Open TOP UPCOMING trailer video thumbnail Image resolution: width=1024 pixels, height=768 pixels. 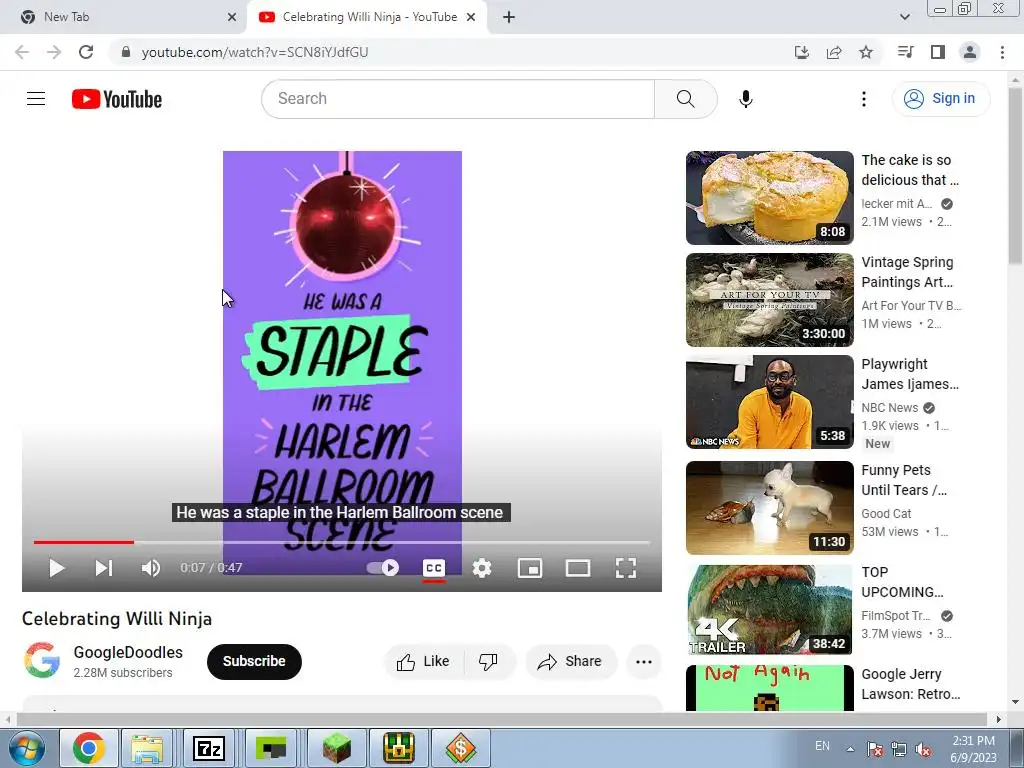[769, 610]
